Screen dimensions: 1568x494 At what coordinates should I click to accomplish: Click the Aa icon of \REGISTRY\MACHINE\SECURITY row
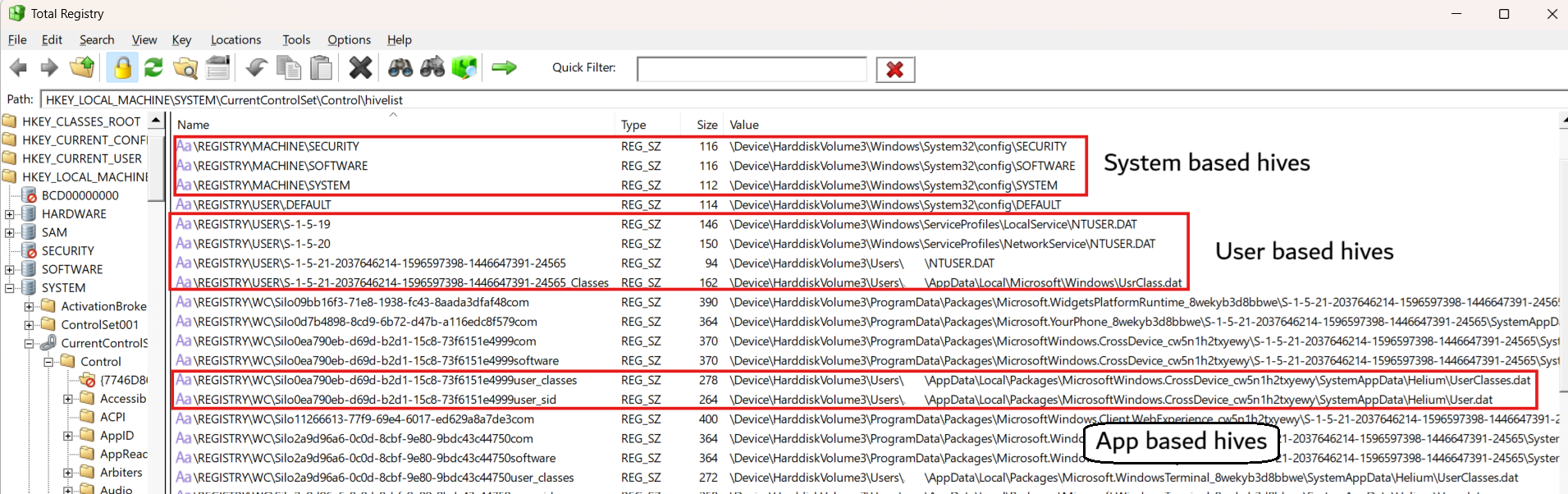coord(184,146)
